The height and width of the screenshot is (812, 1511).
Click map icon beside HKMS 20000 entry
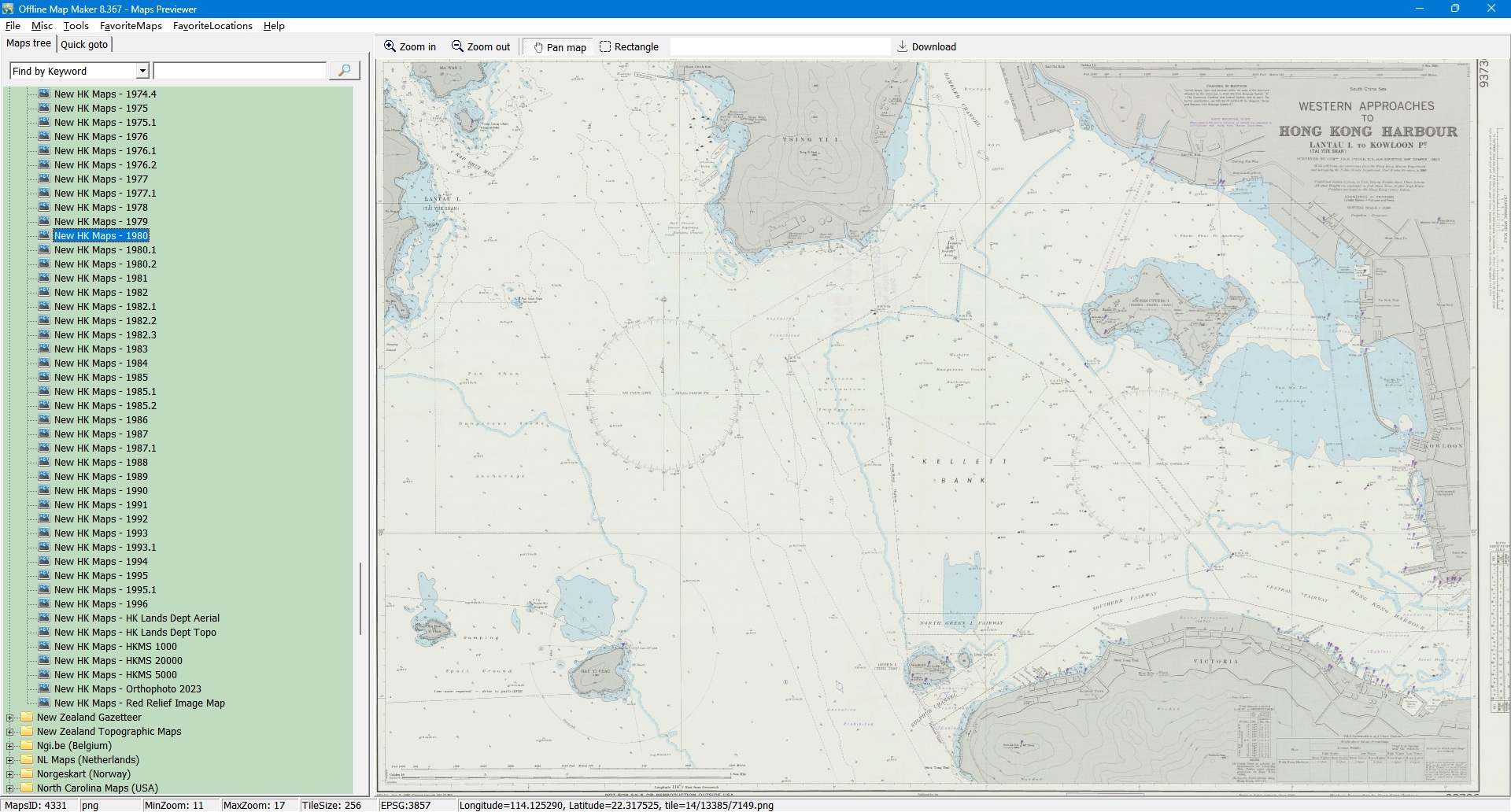click(44, 661)
